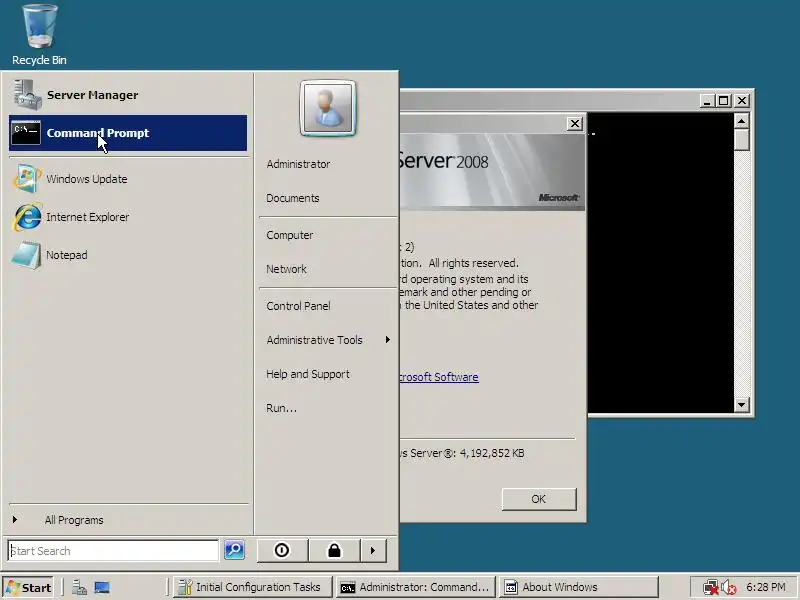The width and height of the screenshot is (800, 600).
Task: Switch to Administrator: Command Prompt taskbar button
Action: 416,587
